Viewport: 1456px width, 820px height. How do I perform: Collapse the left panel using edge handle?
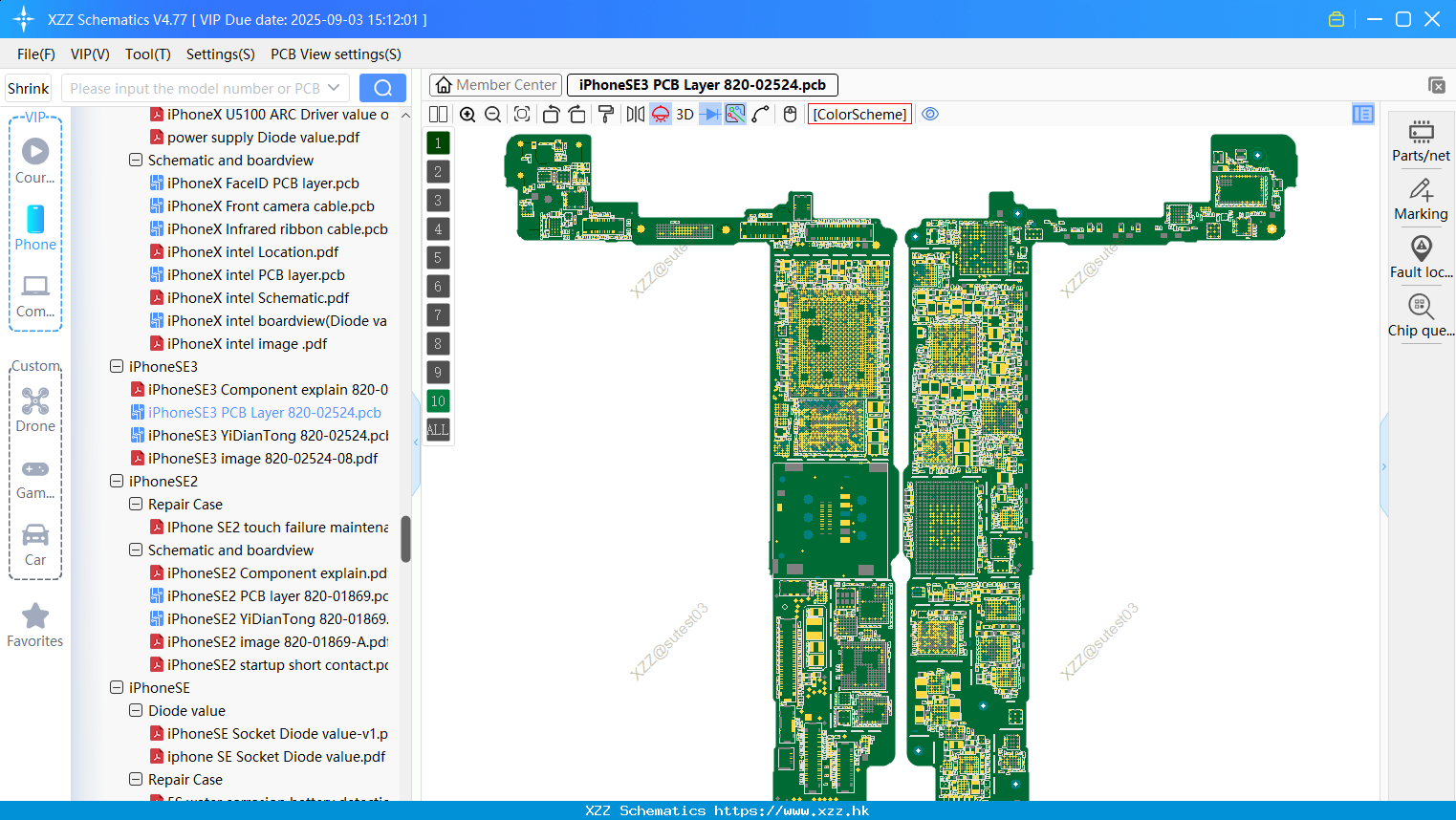coord(416,442)
